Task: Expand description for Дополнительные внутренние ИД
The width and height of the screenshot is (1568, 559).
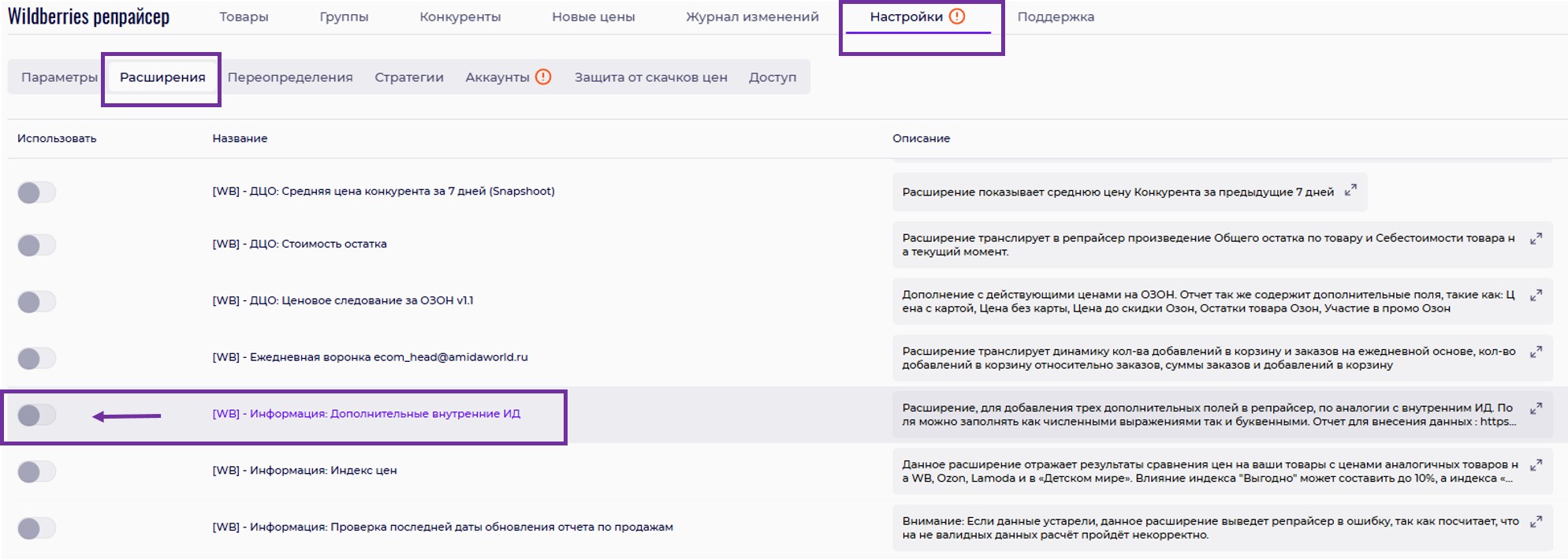Action: tap(1536, 409)
